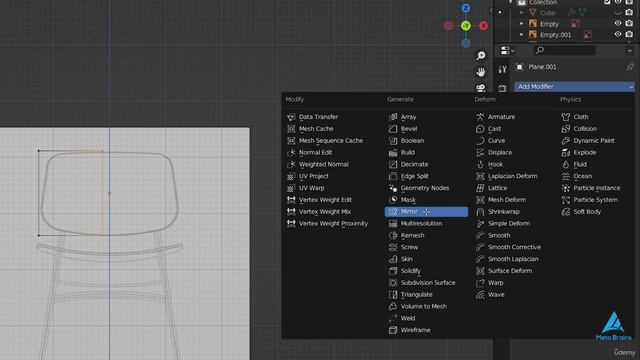Click the viewport zoom magnifier icon

click(x=481, y=56)
